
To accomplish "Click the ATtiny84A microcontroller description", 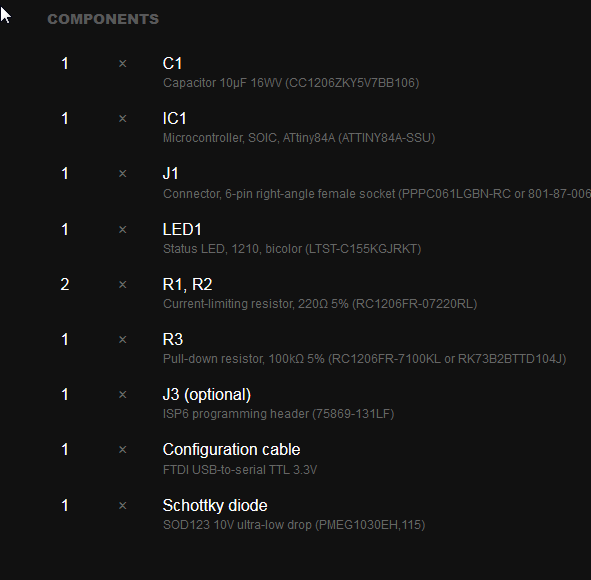I will 299,138.
